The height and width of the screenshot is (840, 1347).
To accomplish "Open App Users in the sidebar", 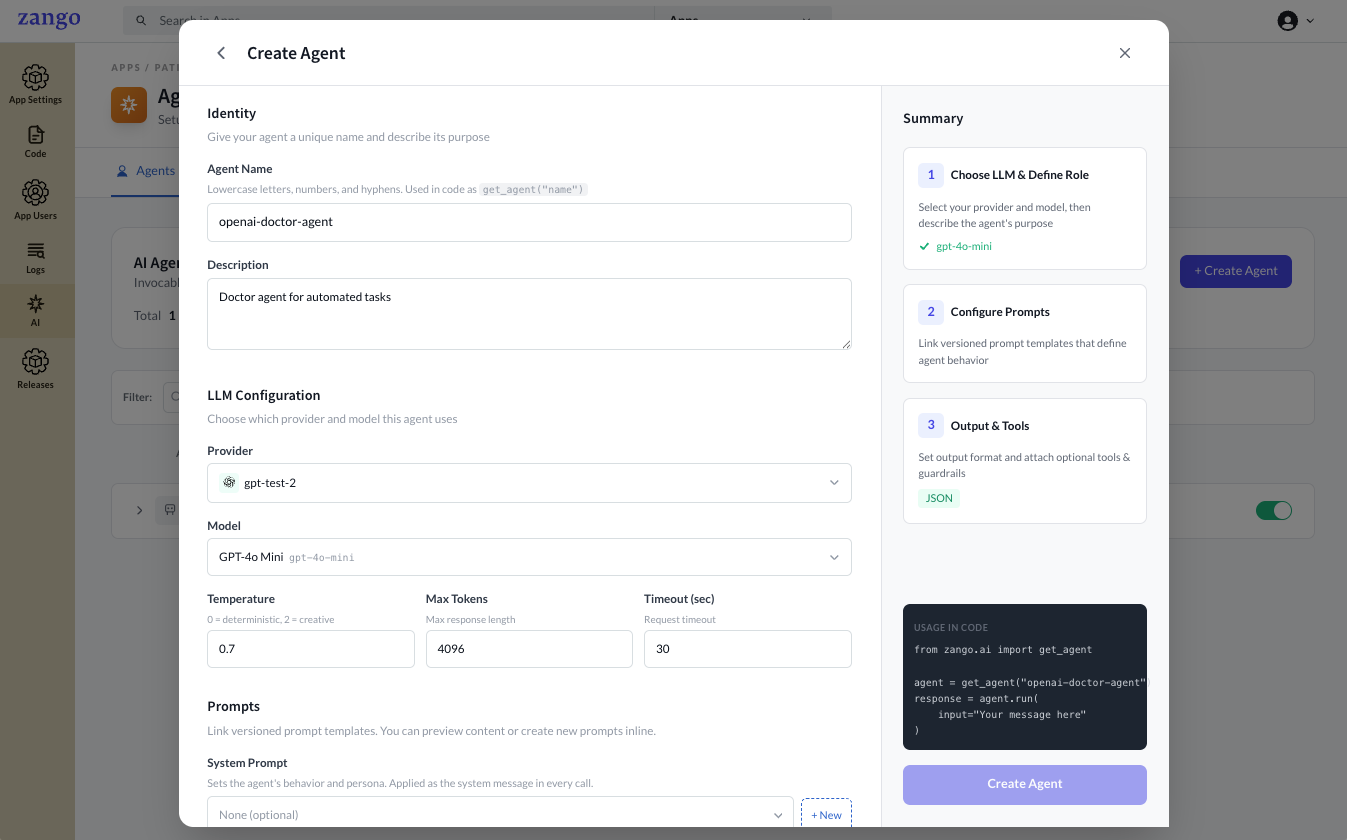I will [x=36, y=200].
